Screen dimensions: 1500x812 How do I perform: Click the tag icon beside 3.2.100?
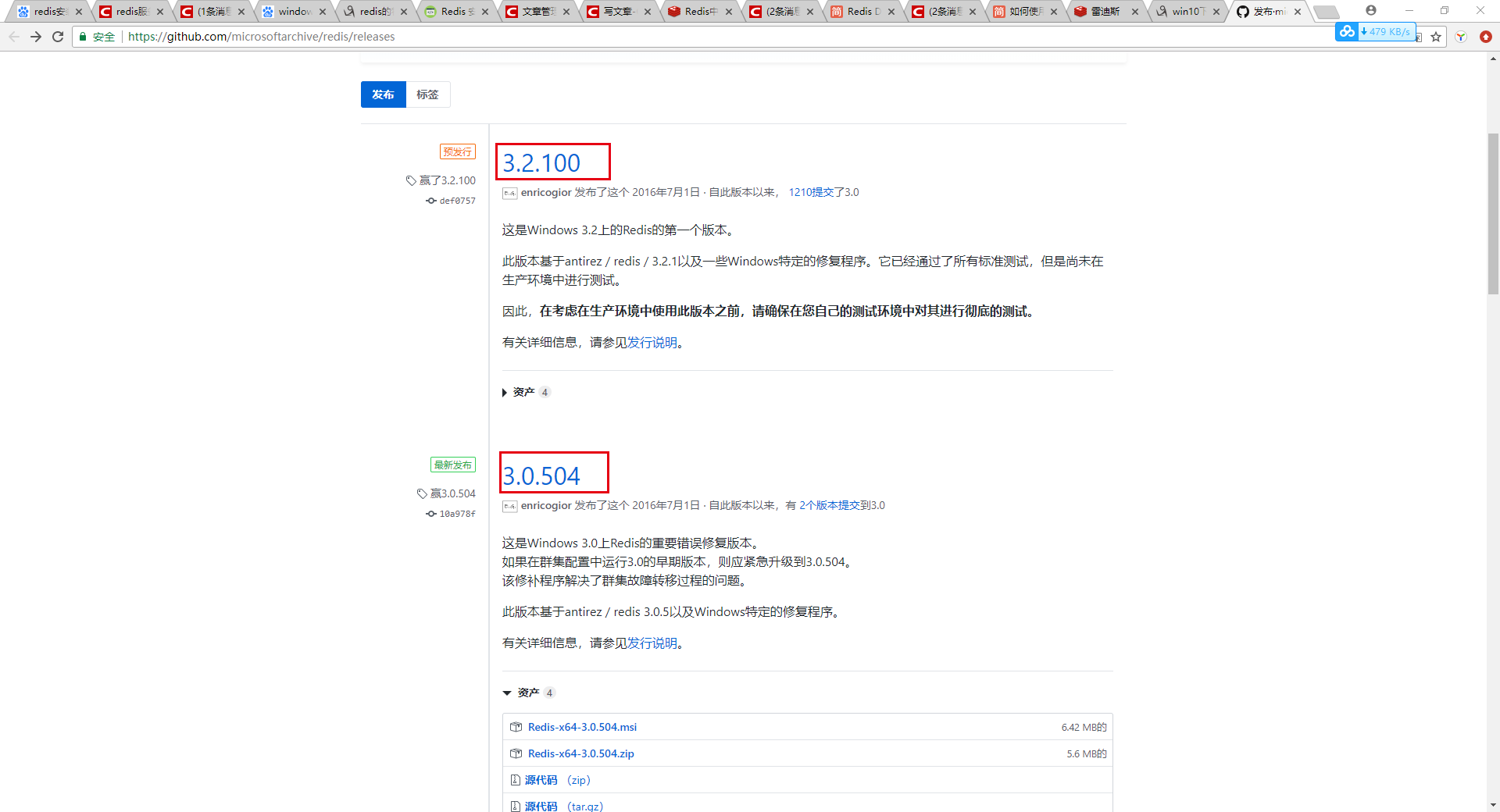point(411,180)
